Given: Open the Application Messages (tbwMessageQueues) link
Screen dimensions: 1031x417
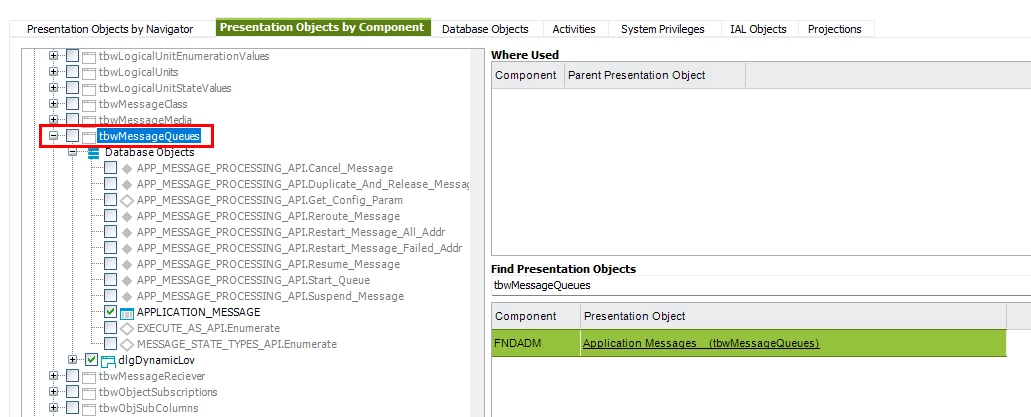Looking at the screenshot, I should [x=700, y=343].
